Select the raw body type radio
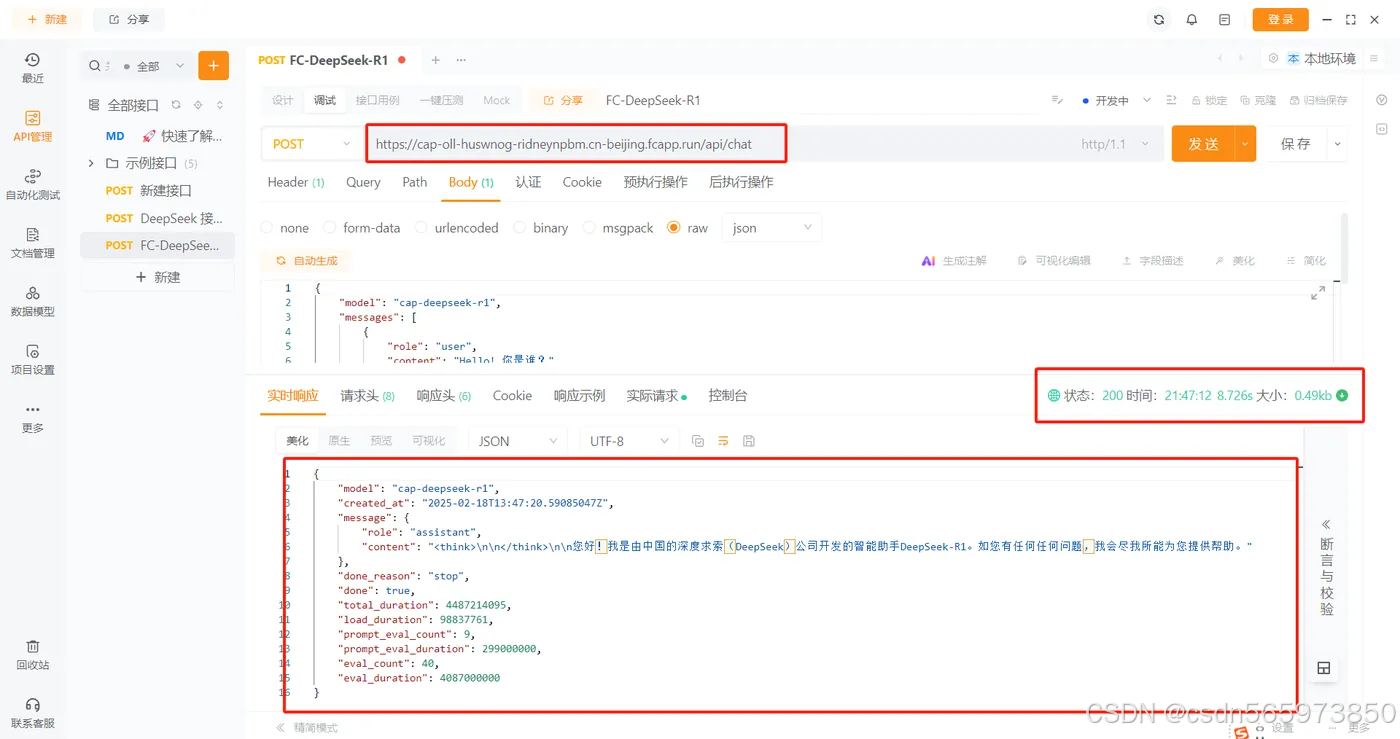Viewport: 1400px width, 739px height. click(673, 228)
